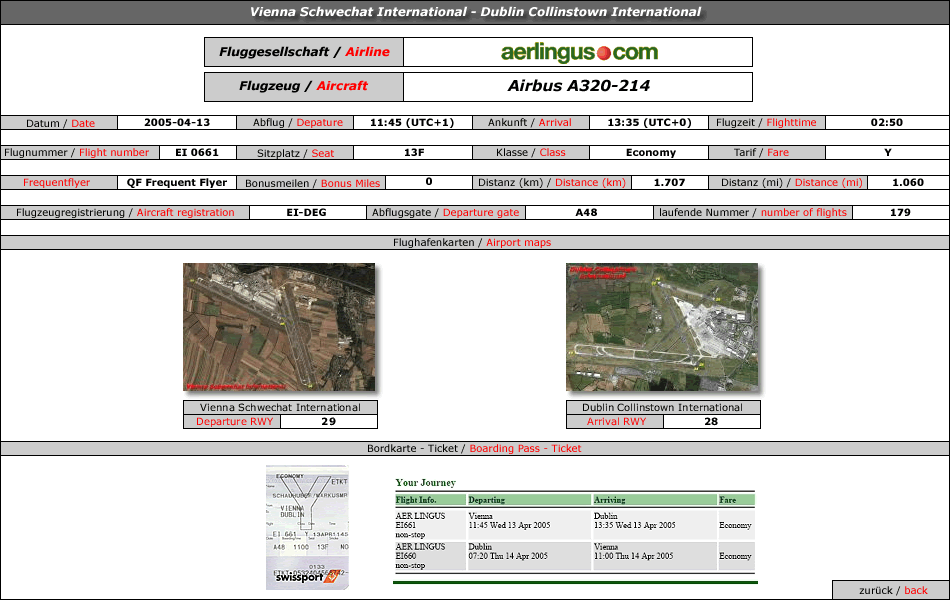
Task: Click the Bonusmeilen / Bonus Miles label
Action: click(312, 183)
